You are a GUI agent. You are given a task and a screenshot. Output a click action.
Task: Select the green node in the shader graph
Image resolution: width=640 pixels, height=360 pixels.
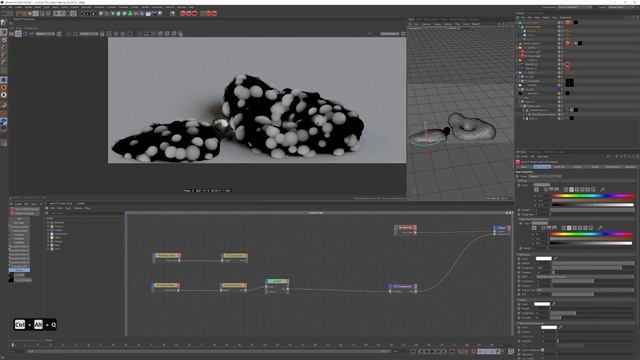(277, 286)
